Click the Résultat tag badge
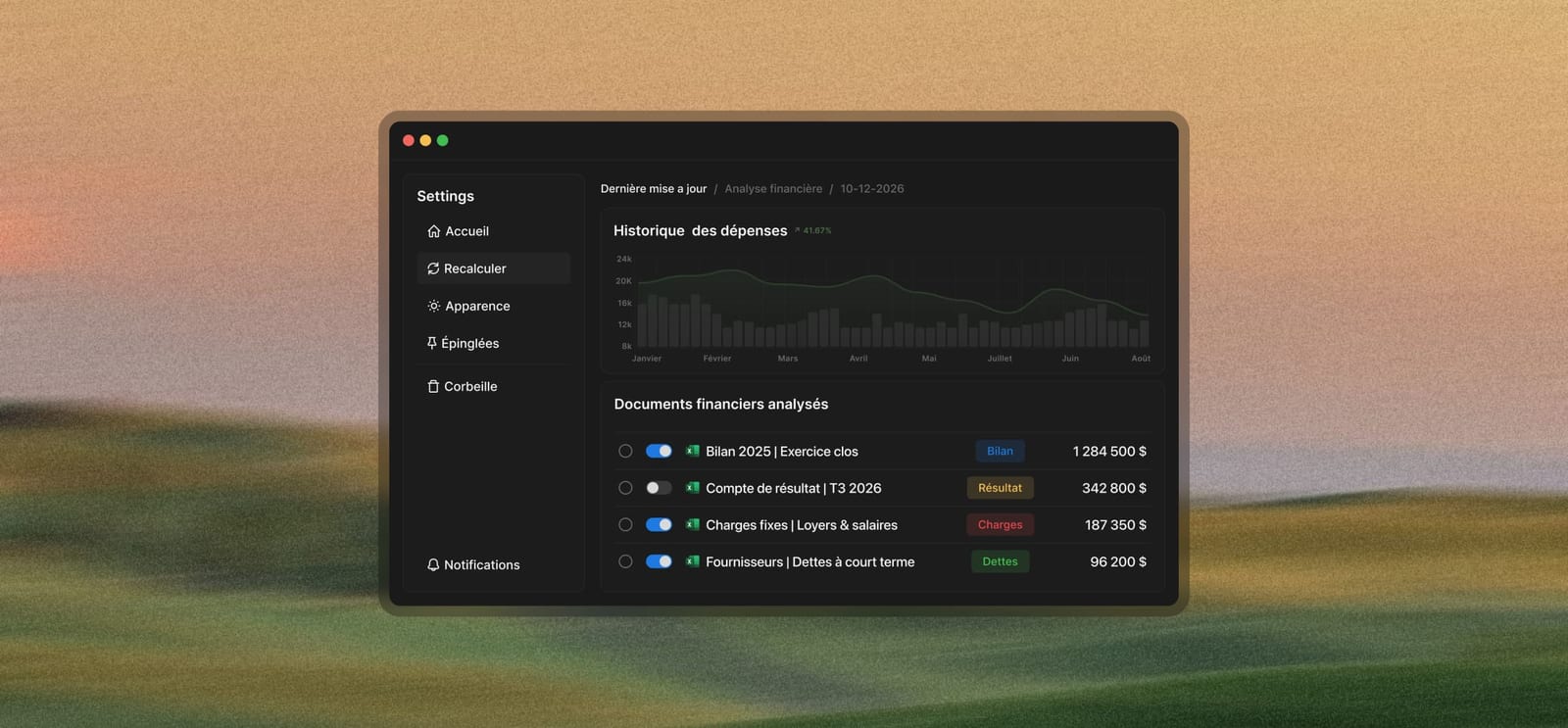 [1000, 488]
